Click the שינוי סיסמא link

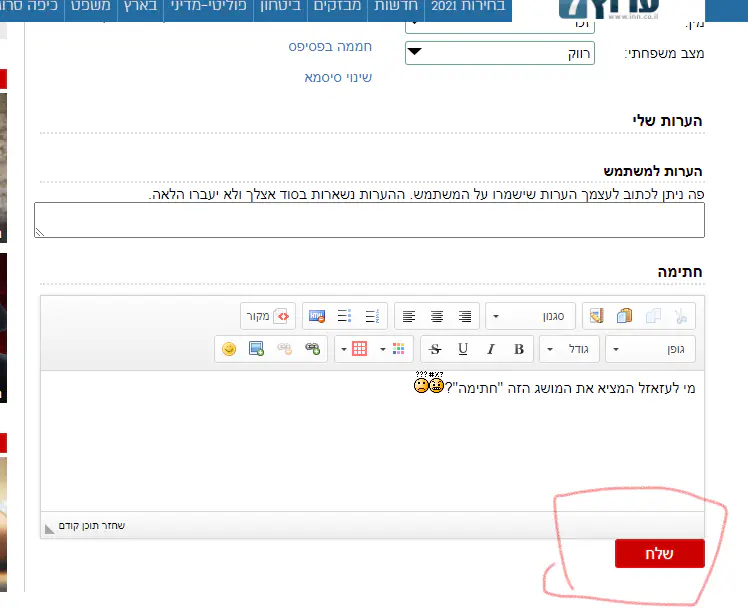coord(338,77)
